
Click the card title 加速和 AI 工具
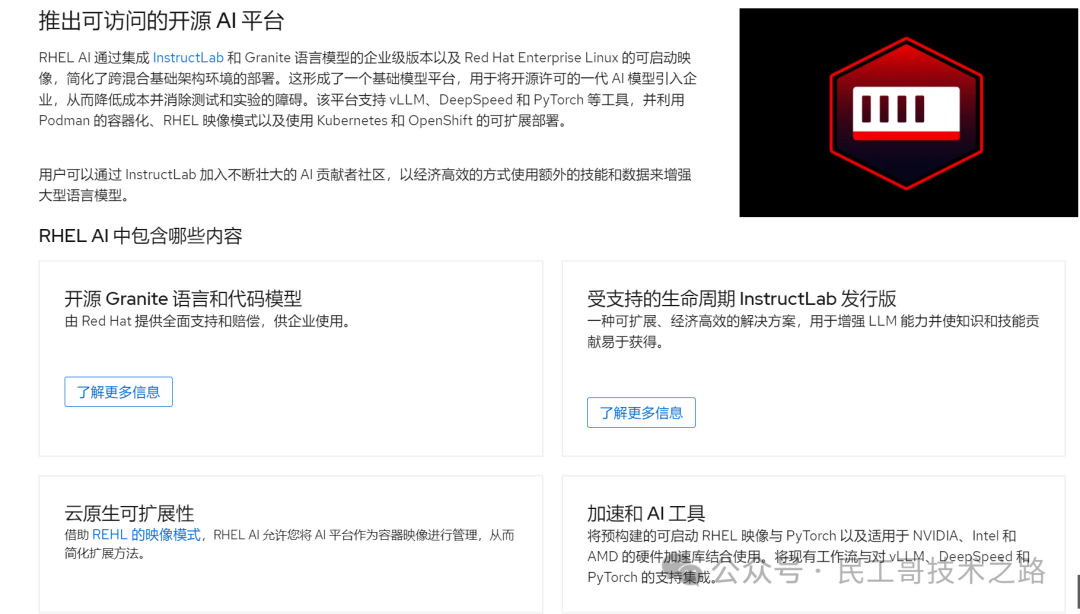point(646,513)
